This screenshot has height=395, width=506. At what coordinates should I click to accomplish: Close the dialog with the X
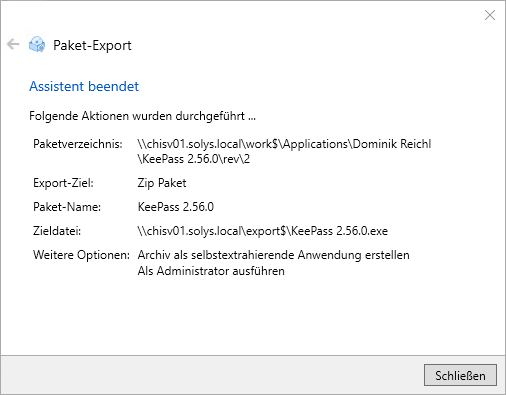pos(490,15)
